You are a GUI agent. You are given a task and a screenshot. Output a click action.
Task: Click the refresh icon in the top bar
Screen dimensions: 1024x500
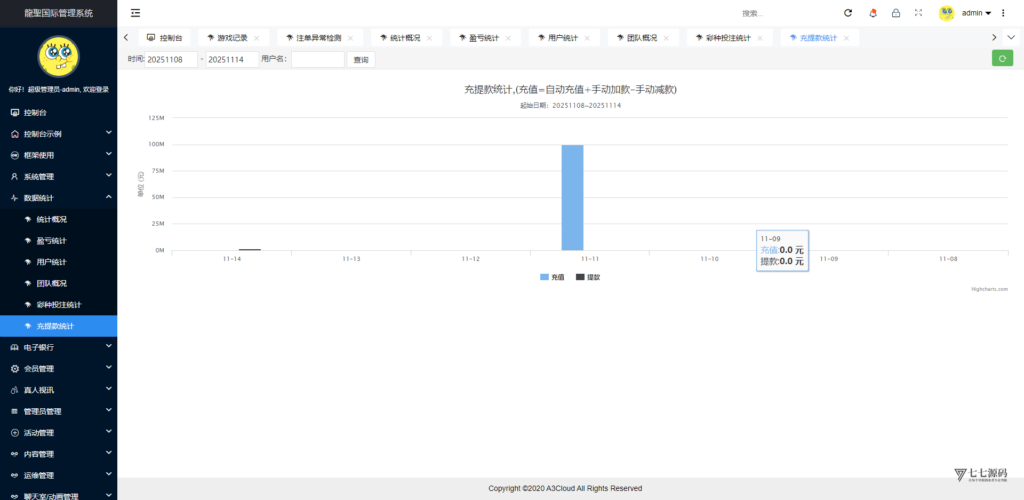pyautogui.click(x=848, y=13)
